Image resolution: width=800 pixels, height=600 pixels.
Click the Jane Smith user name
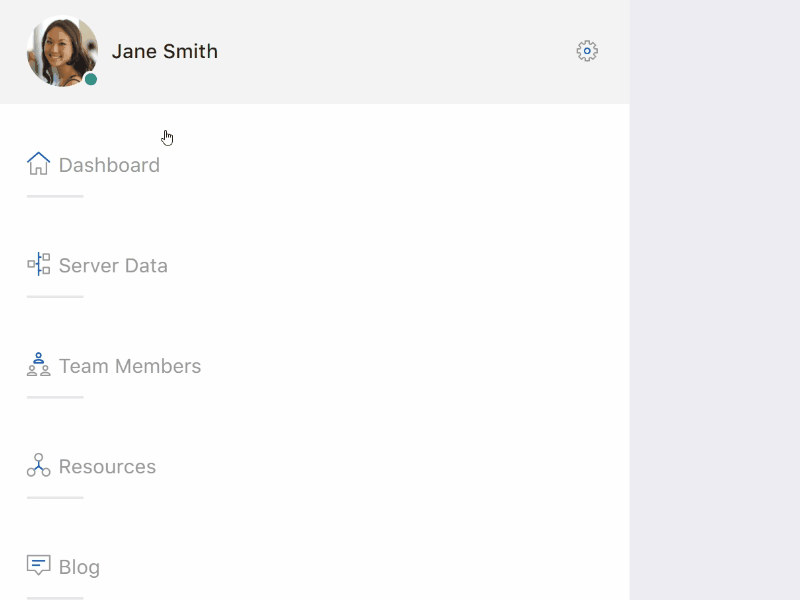(x=165, y=51)
